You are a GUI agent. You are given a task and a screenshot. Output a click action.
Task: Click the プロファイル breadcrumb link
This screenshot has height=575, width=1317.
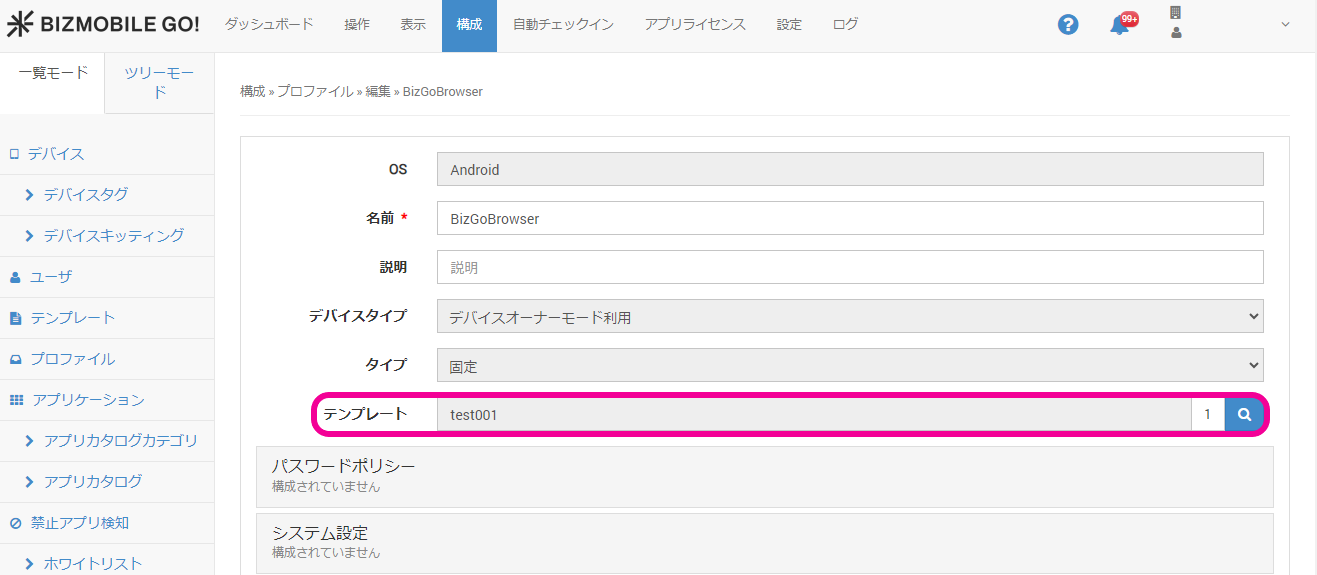pyautogui.click(x=314, y=92)
